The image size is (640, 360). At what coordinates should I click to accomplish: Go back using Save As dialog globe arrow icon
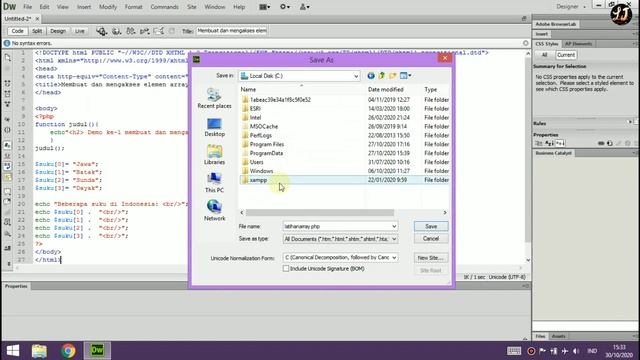tap(371, 76)
